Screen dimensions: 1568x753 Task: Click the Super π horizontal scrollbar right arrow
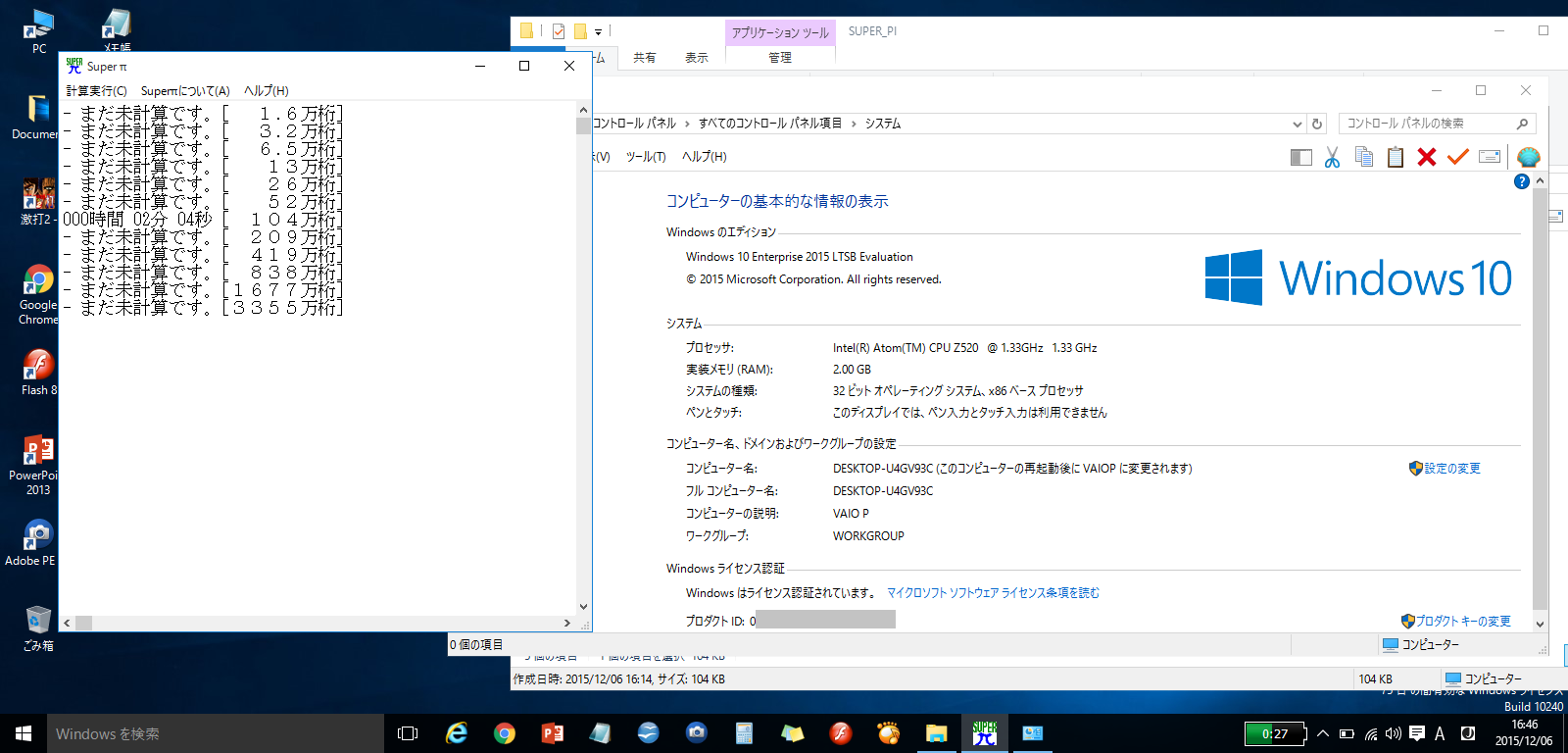tap(567, 623)
